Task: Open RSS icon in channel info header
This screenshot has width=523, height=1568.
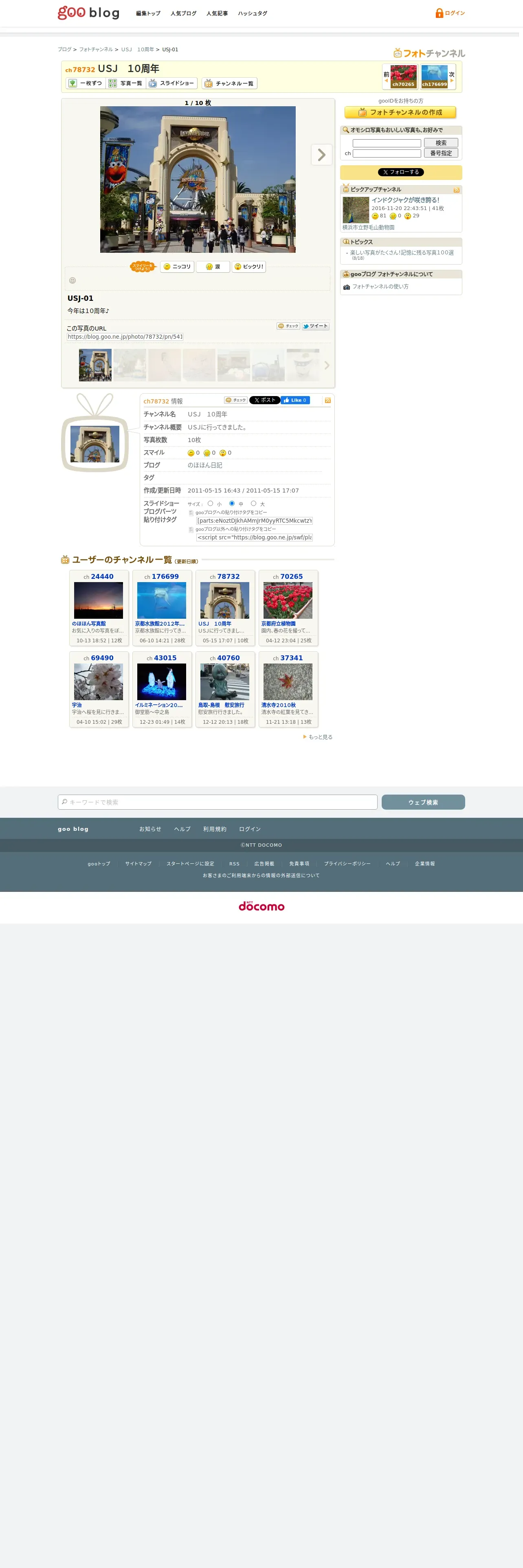Action: 327,401
